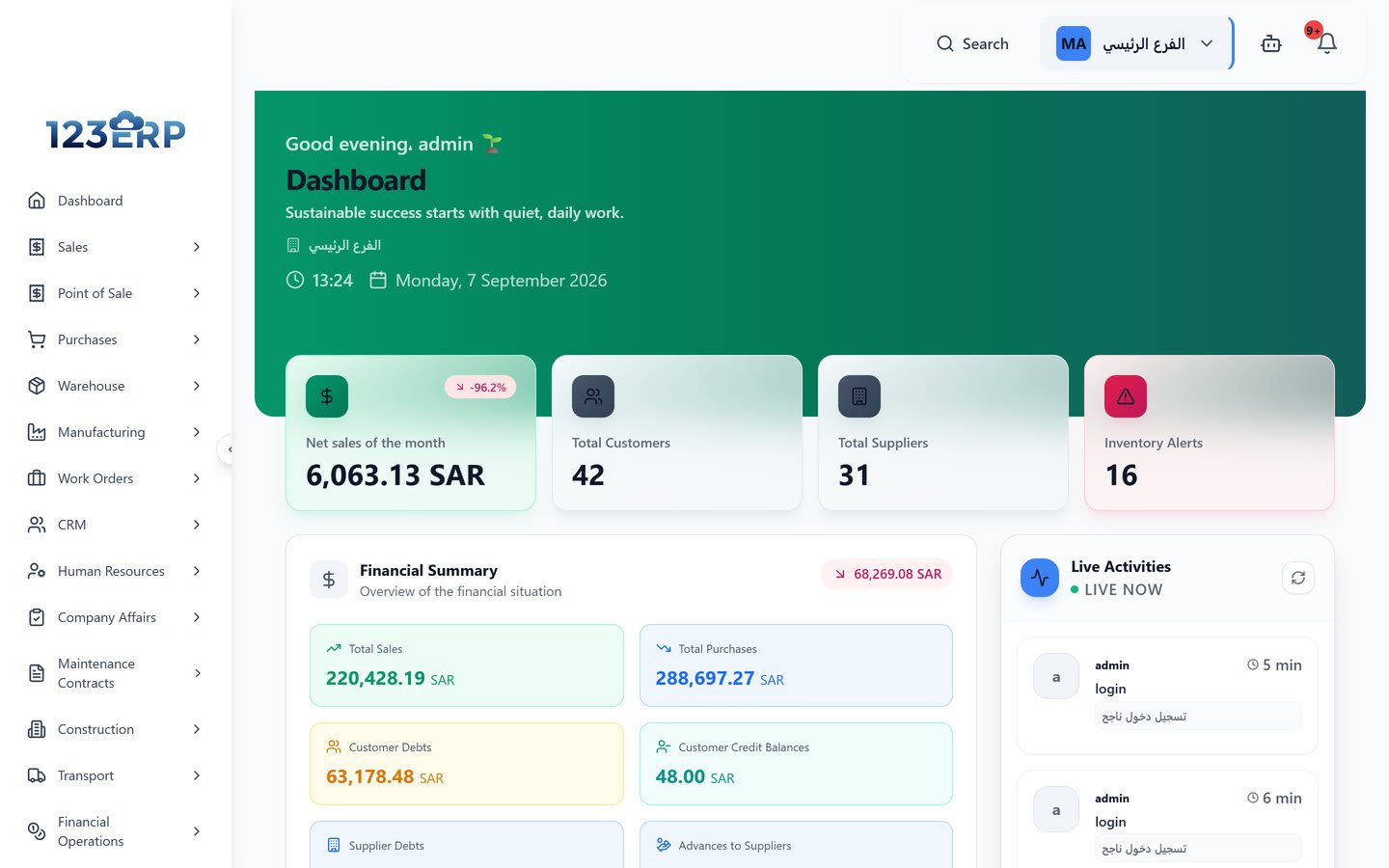Select the admin login activity from 6 min

(1167, 820)
